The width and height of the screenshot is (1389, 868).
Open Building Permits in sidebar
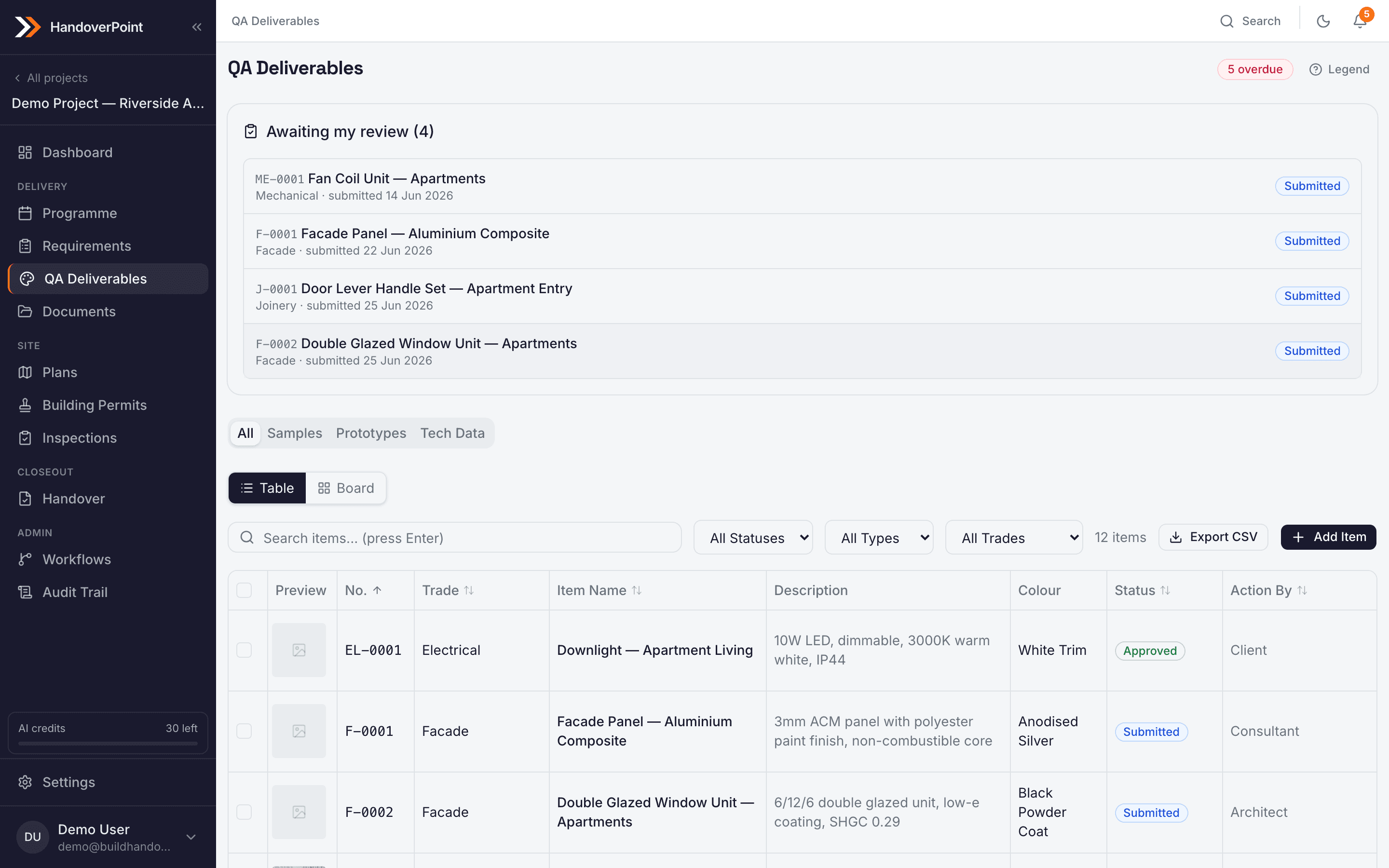click(x=108, y=405)
